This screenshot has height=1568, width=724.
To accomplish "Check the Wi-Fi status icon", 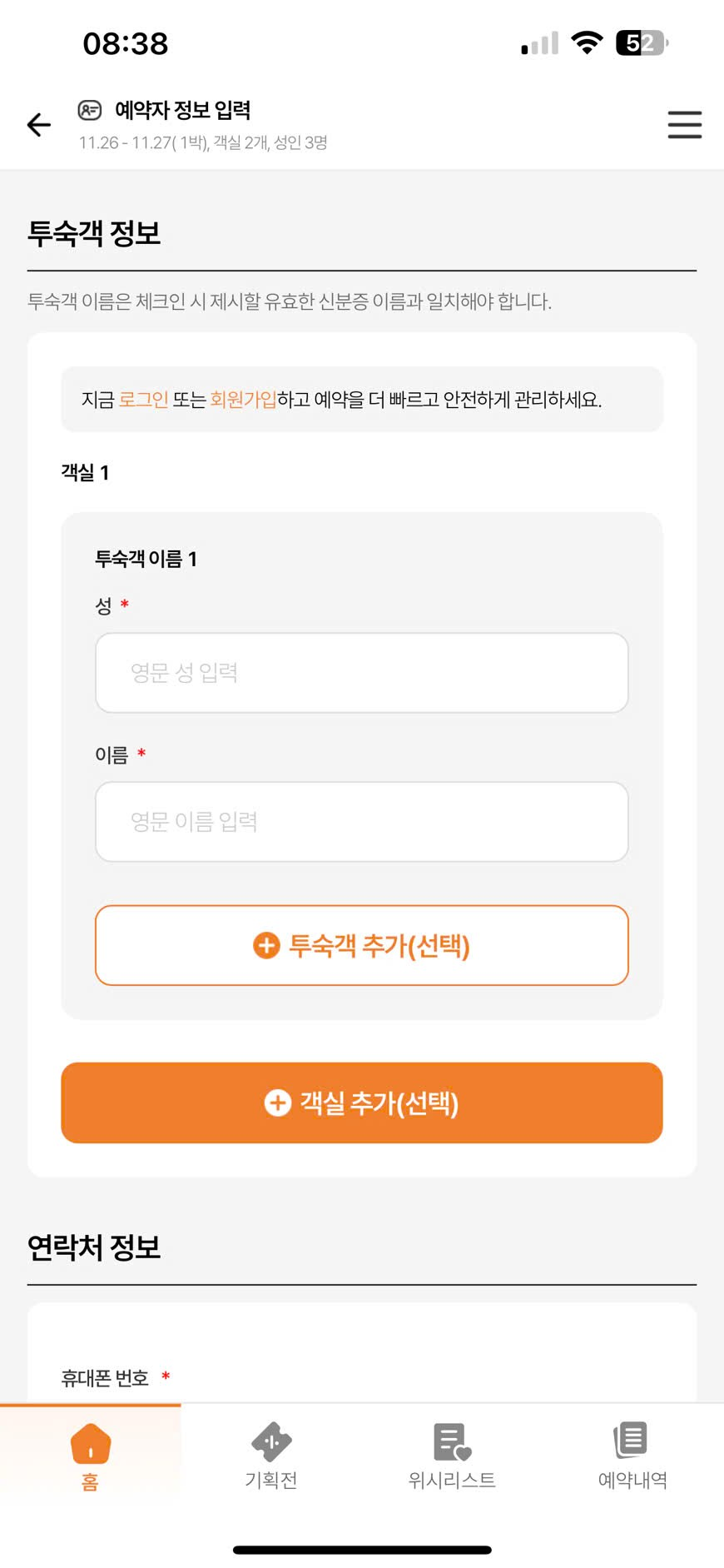I will pyautogui.click(x=587, y=43).
